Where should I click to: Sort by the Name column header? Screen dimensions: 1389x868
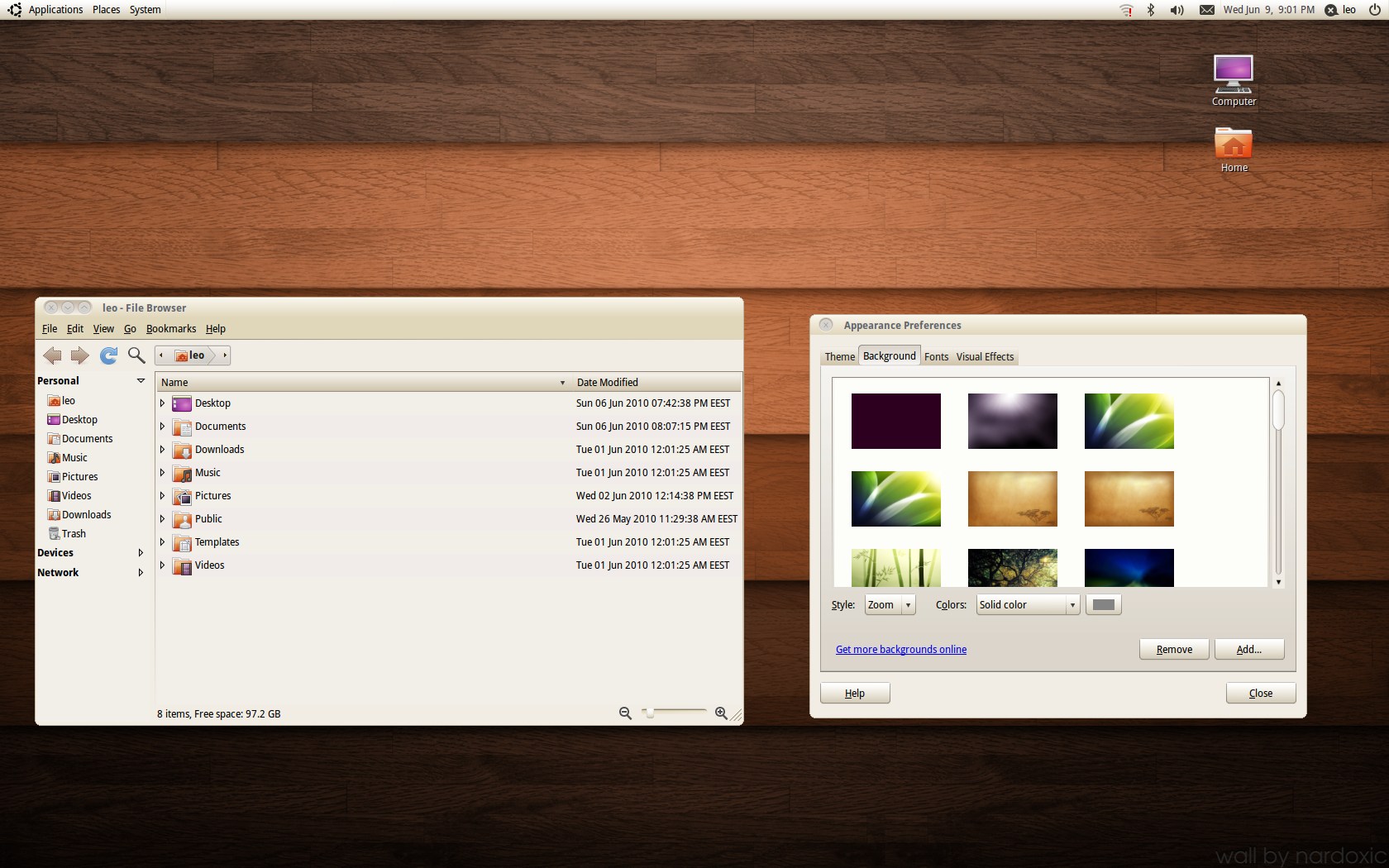pyautogui.click(x=363, y=383)
